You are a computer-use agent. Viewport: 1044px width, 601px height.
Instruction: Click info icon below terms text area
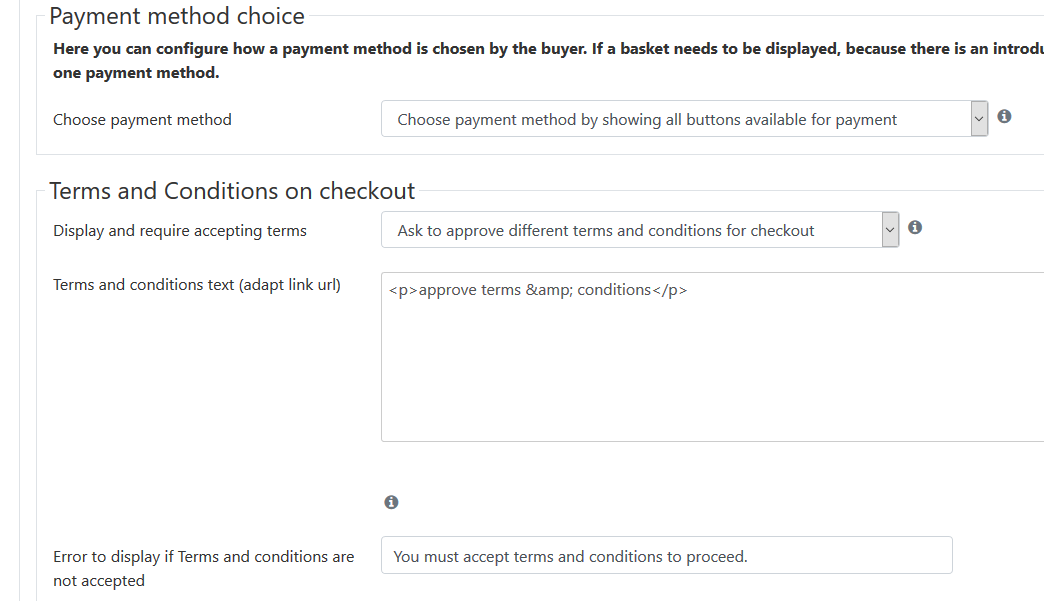point(392,502)
